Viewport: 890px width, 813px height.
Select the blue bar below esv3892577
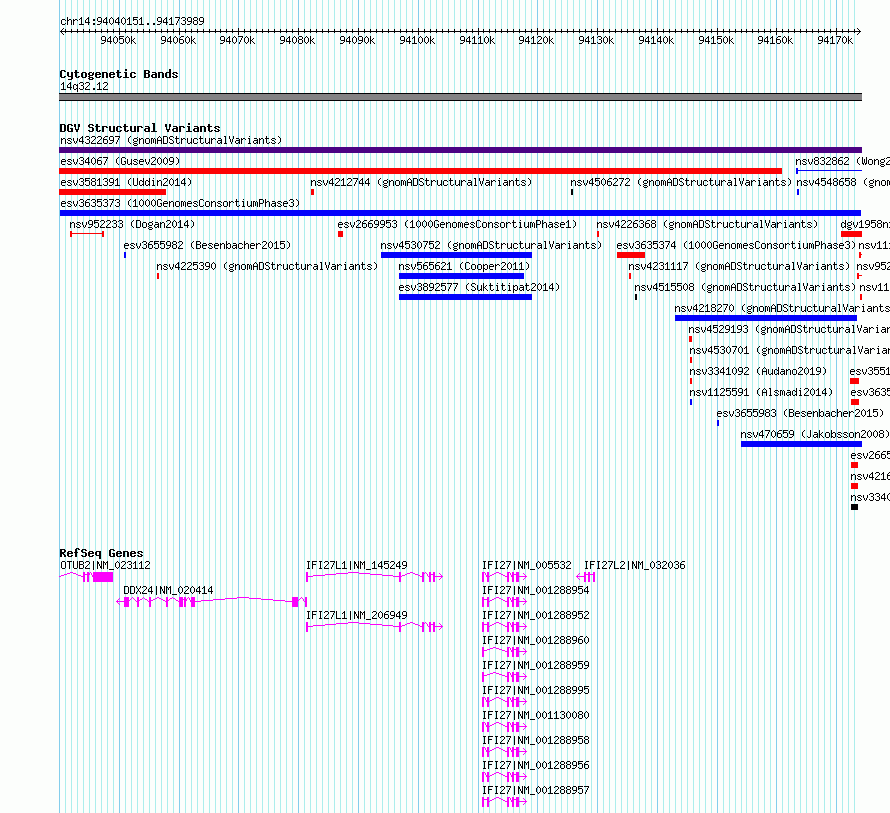pyautogui.click(x=465, y=297)
